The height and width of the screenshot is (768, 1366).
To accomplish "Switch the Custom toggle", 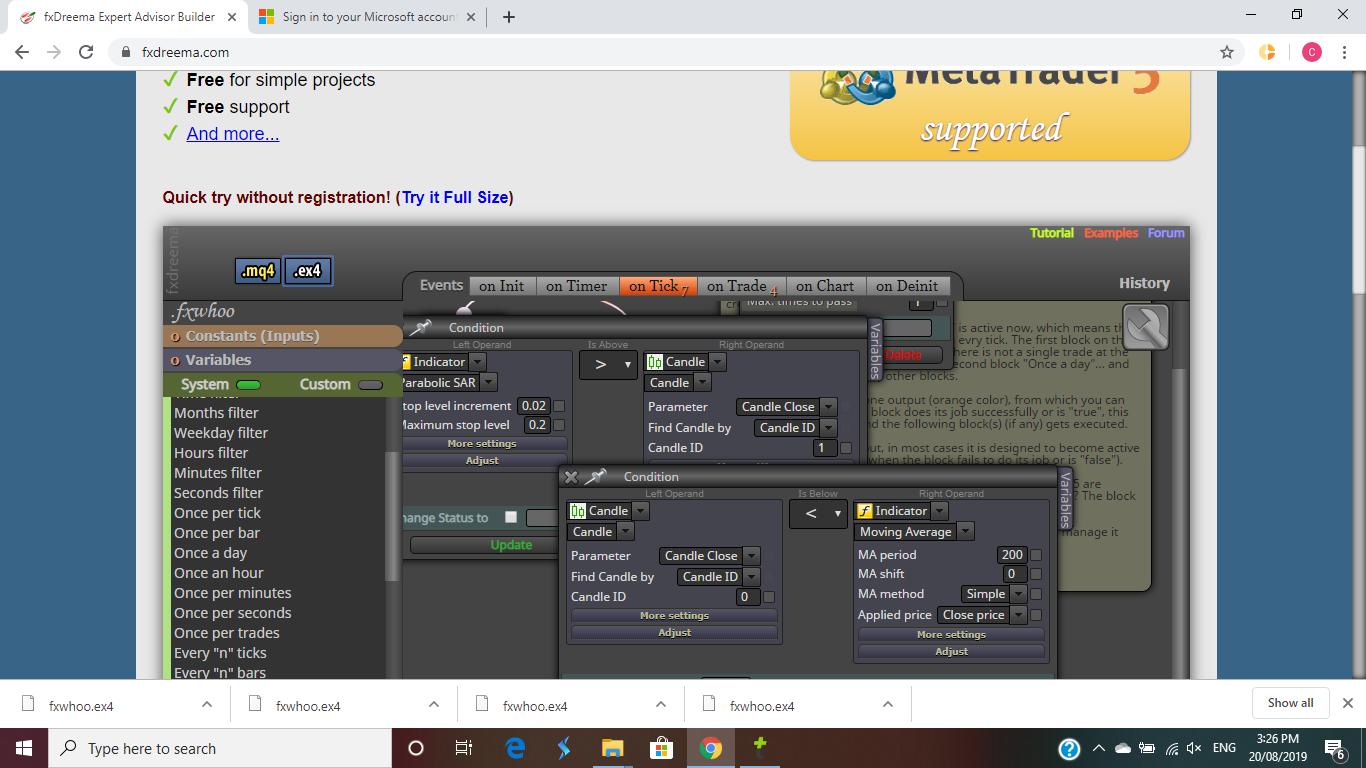I will tap(370, 385).
